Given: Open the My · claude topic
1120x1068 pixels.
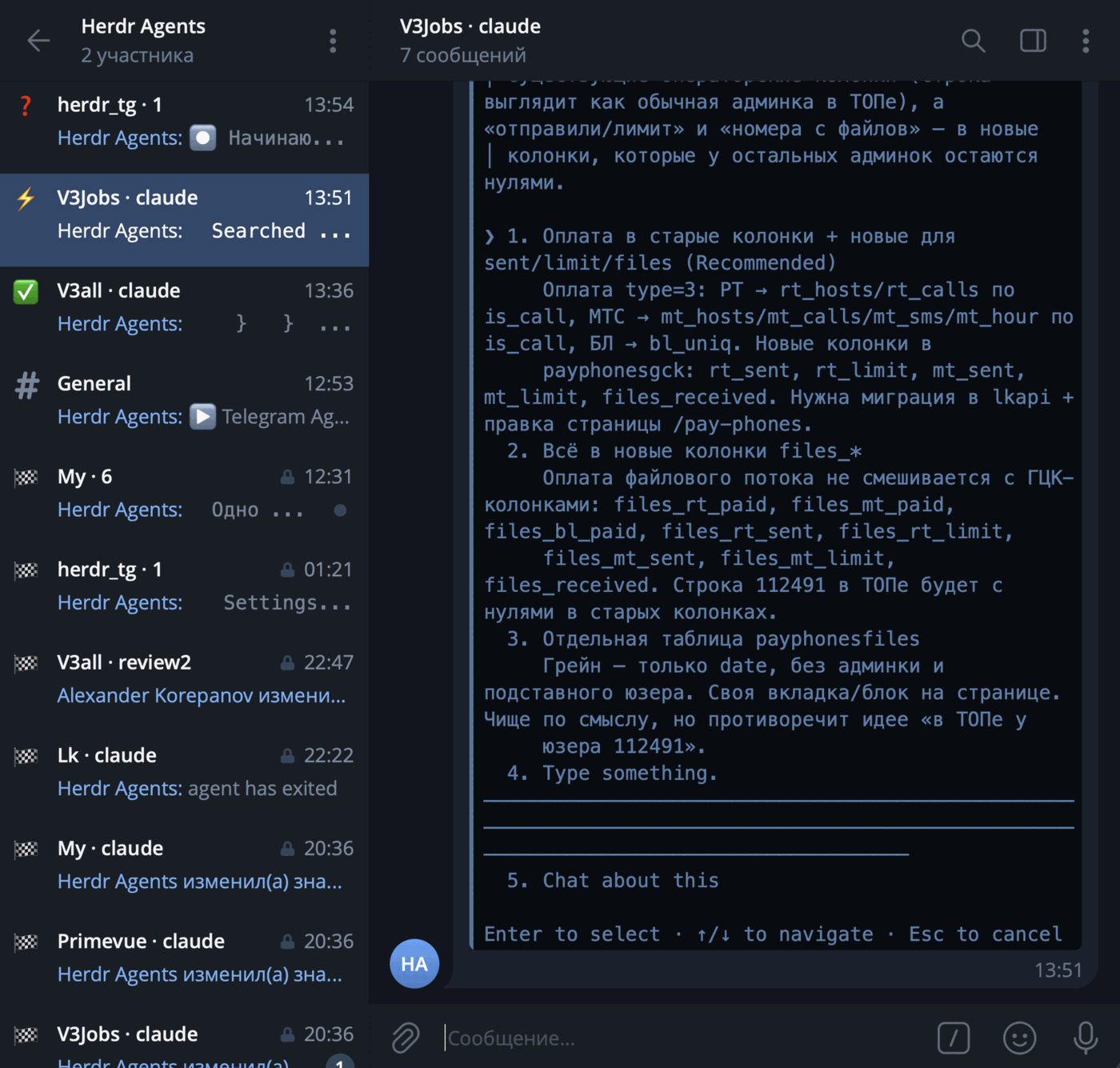Looking at the screenshot, I should coord(184,870).
